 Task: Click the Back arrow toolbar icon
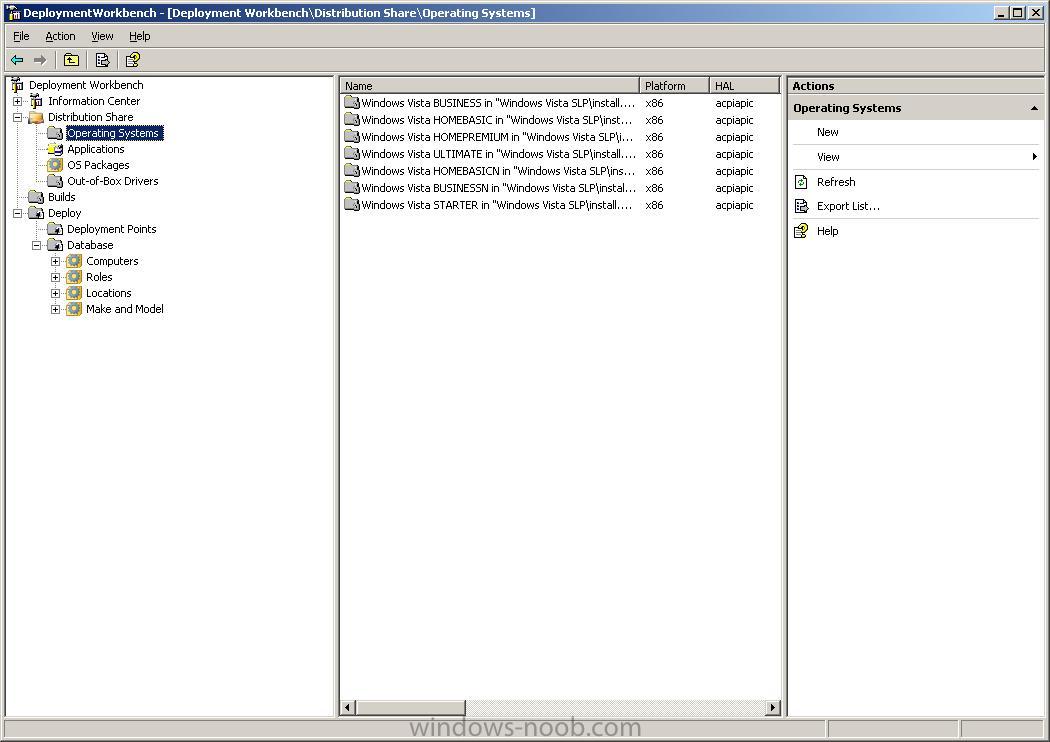[17, 60]
